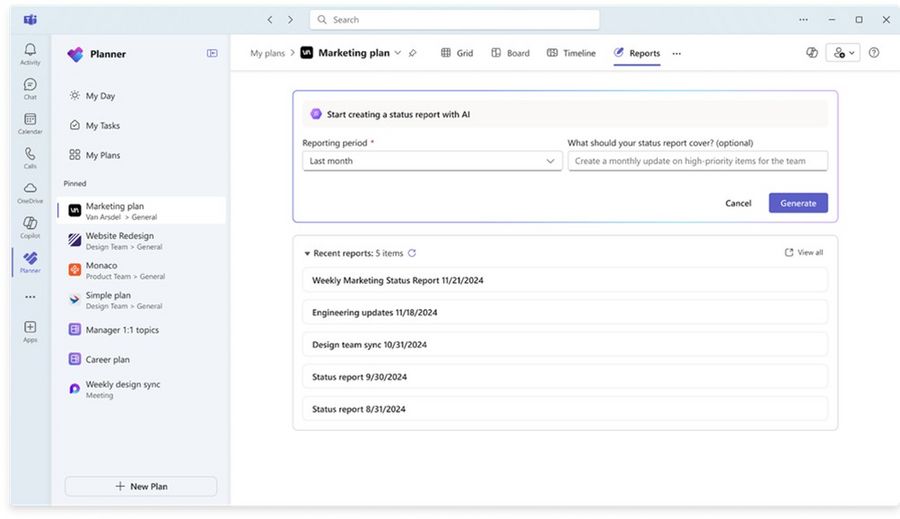Open the Copilot icon in the header
Screen dimensions: 900x519
coord(812,53)
